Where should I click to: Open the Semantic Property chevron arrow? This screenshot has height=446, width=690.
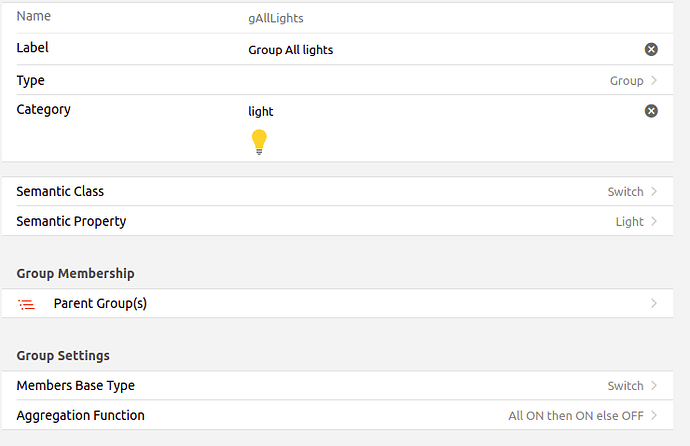654,221
